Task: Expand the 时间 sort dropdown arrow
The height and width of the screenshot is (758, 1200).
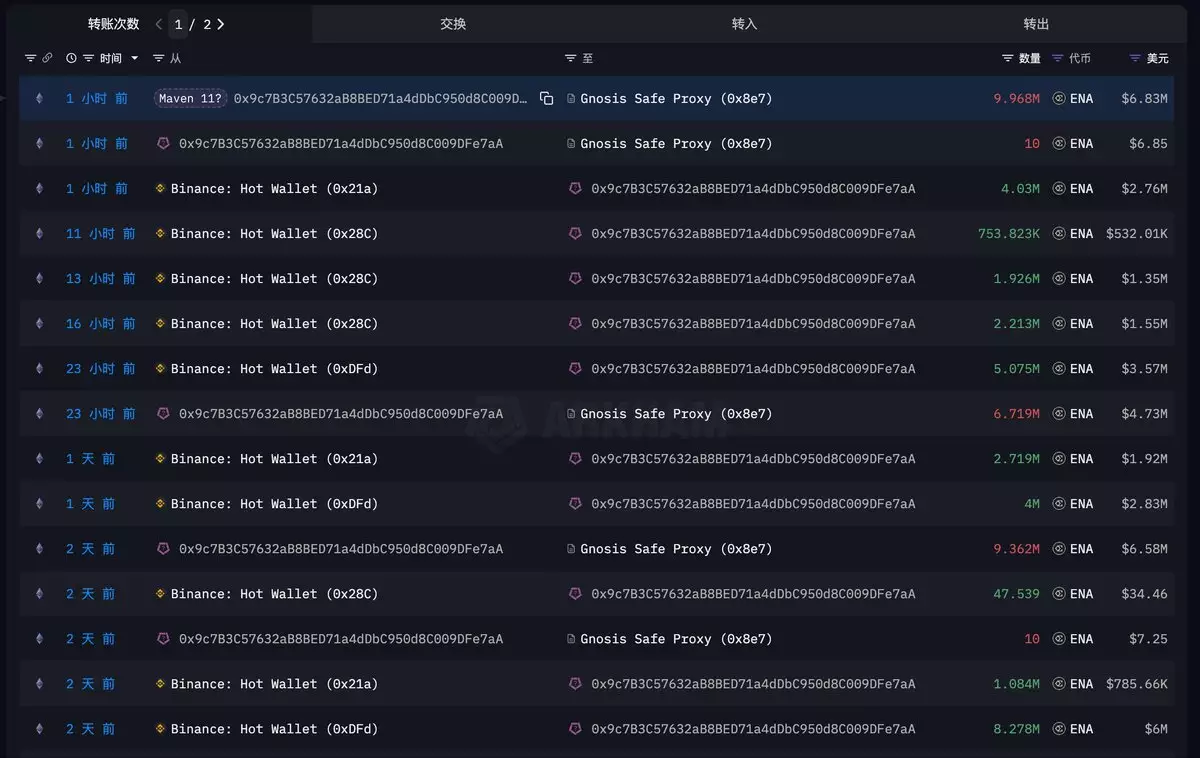Action: [134, 58]
